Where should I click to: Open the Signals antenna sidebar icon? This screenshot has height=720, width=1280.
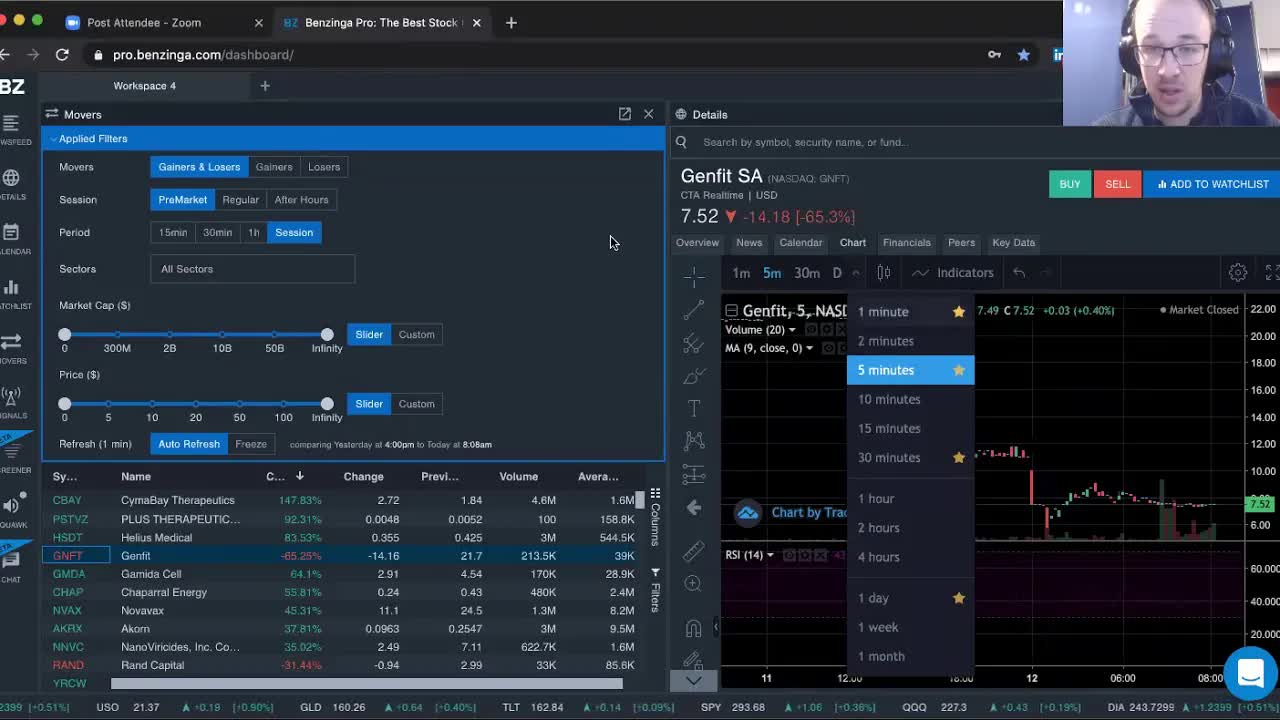[x=11, y=396]
